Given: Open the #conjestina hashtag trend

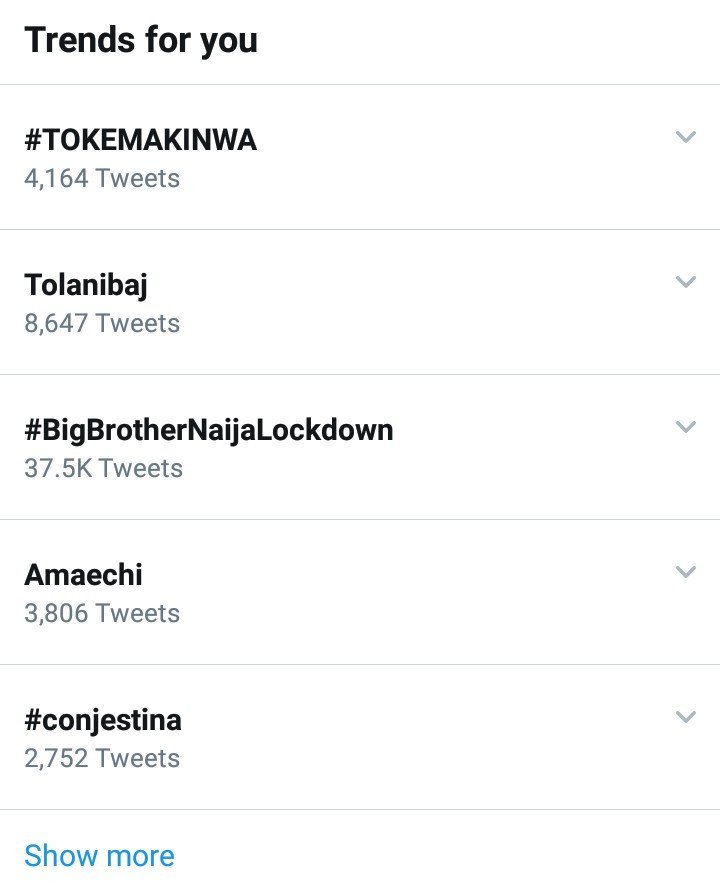Looking at the screenshot, I should click(103, 720).
